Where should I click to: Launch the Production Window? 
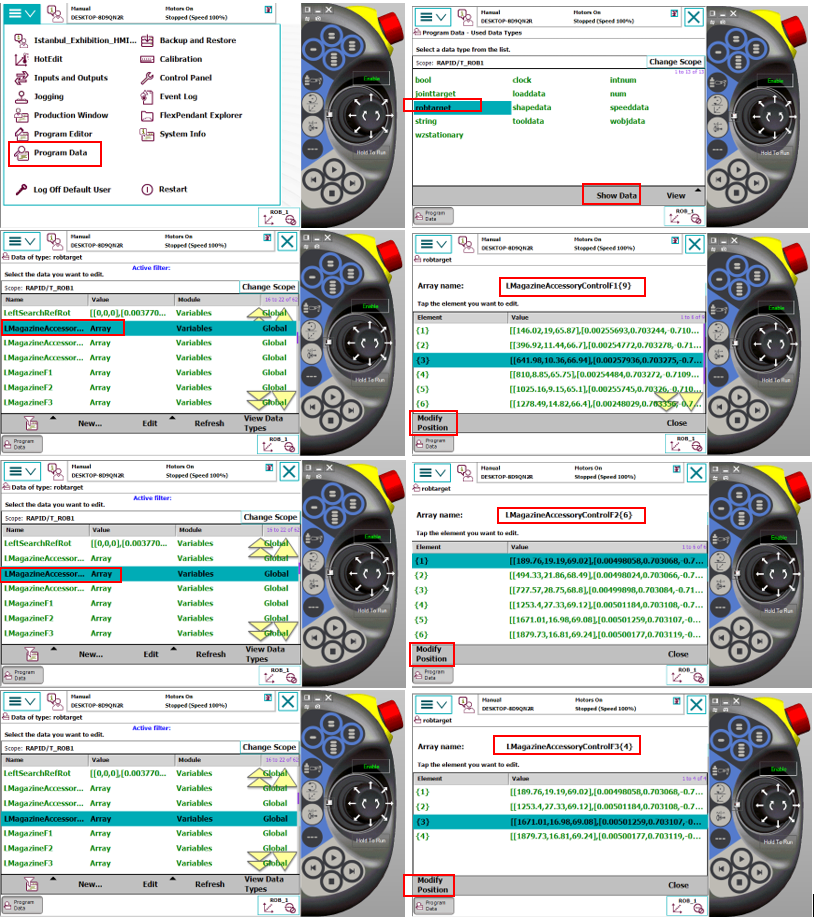tap(70, 115)
